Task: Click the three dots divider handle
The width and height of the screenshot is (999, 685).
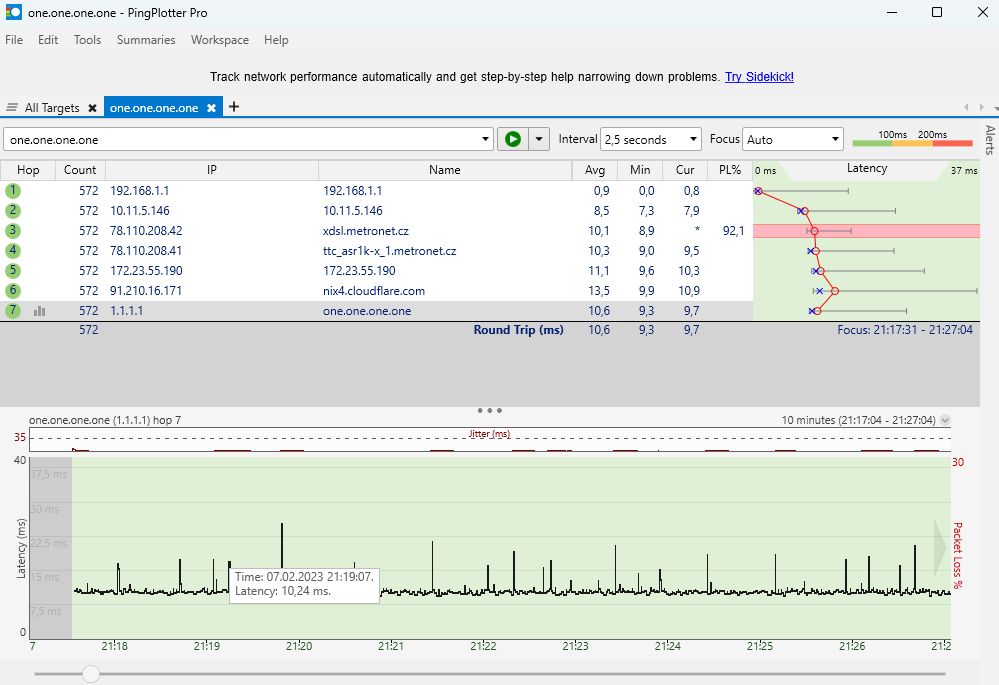Action: click(489, 410)
